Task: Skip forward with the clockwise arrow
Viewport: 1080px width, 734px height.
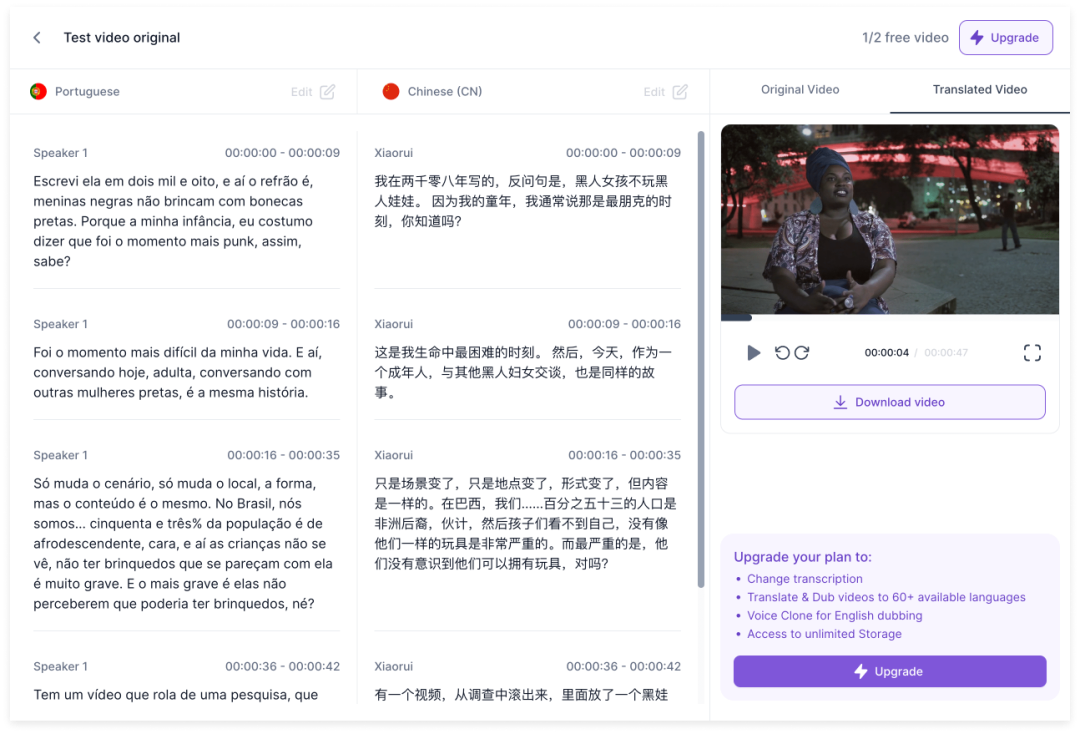Action: click(802, 353)
